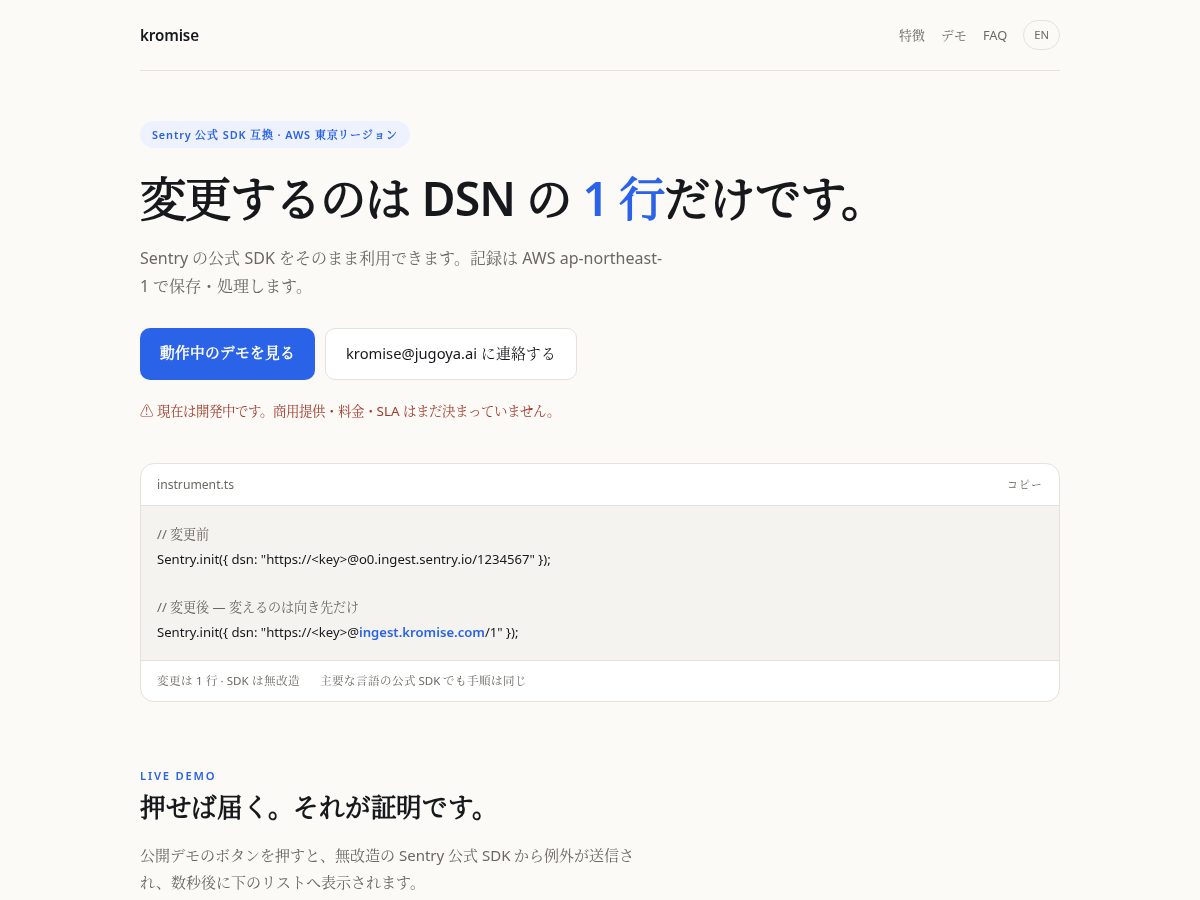Go to the デモ nav section
Image resolution: width=1200 pixels, height=900 pixels.
tap(954, 35)
